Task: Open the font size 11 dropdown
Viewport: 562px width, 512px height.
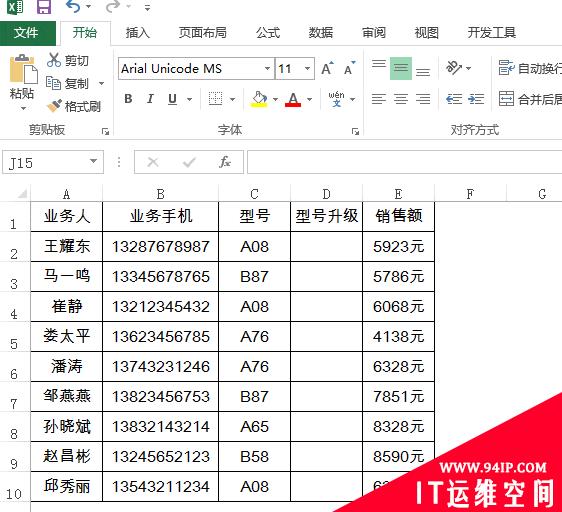Action: click(x=308, y=68)
